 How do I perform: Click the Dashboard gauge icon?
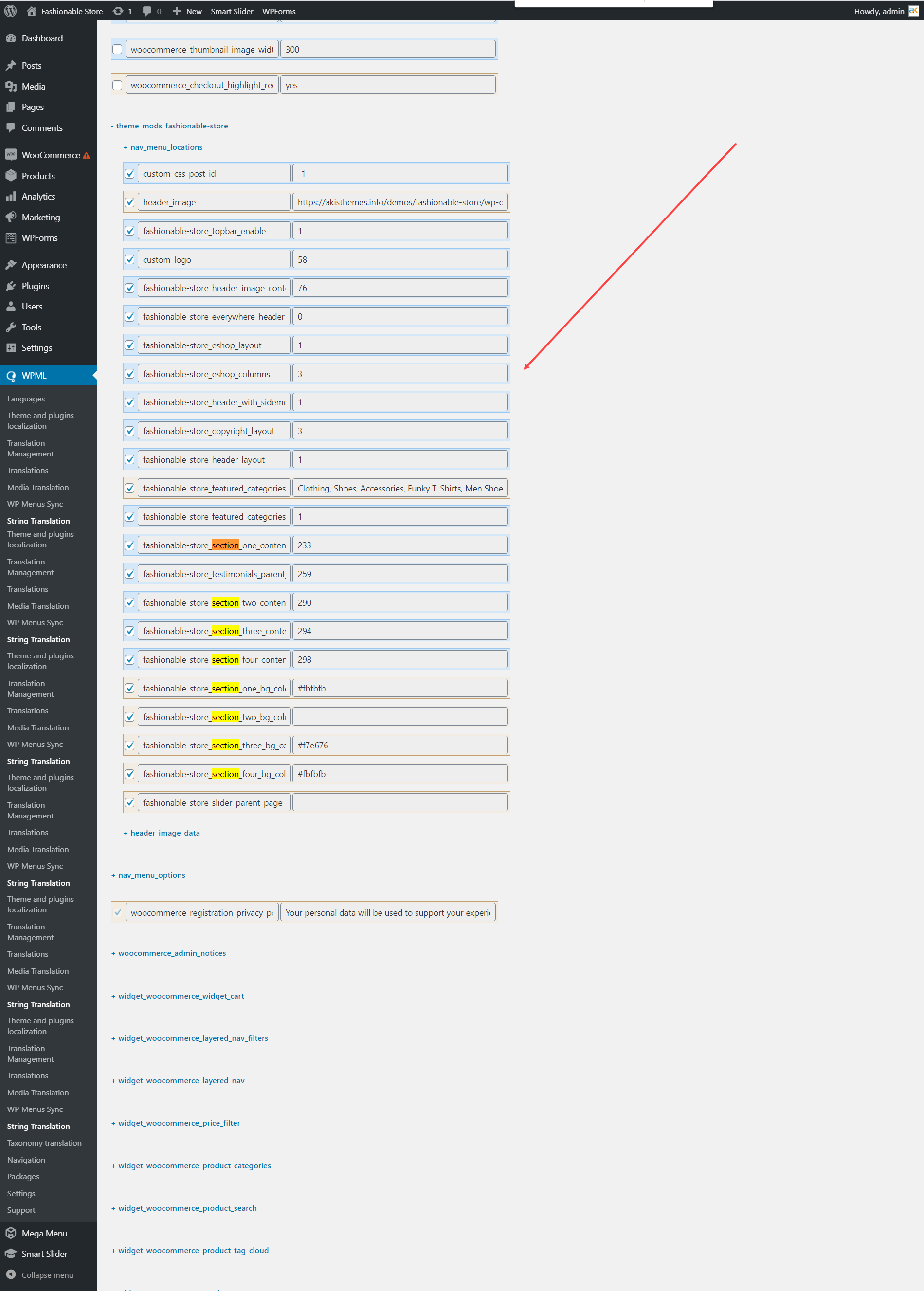[11, 38]
